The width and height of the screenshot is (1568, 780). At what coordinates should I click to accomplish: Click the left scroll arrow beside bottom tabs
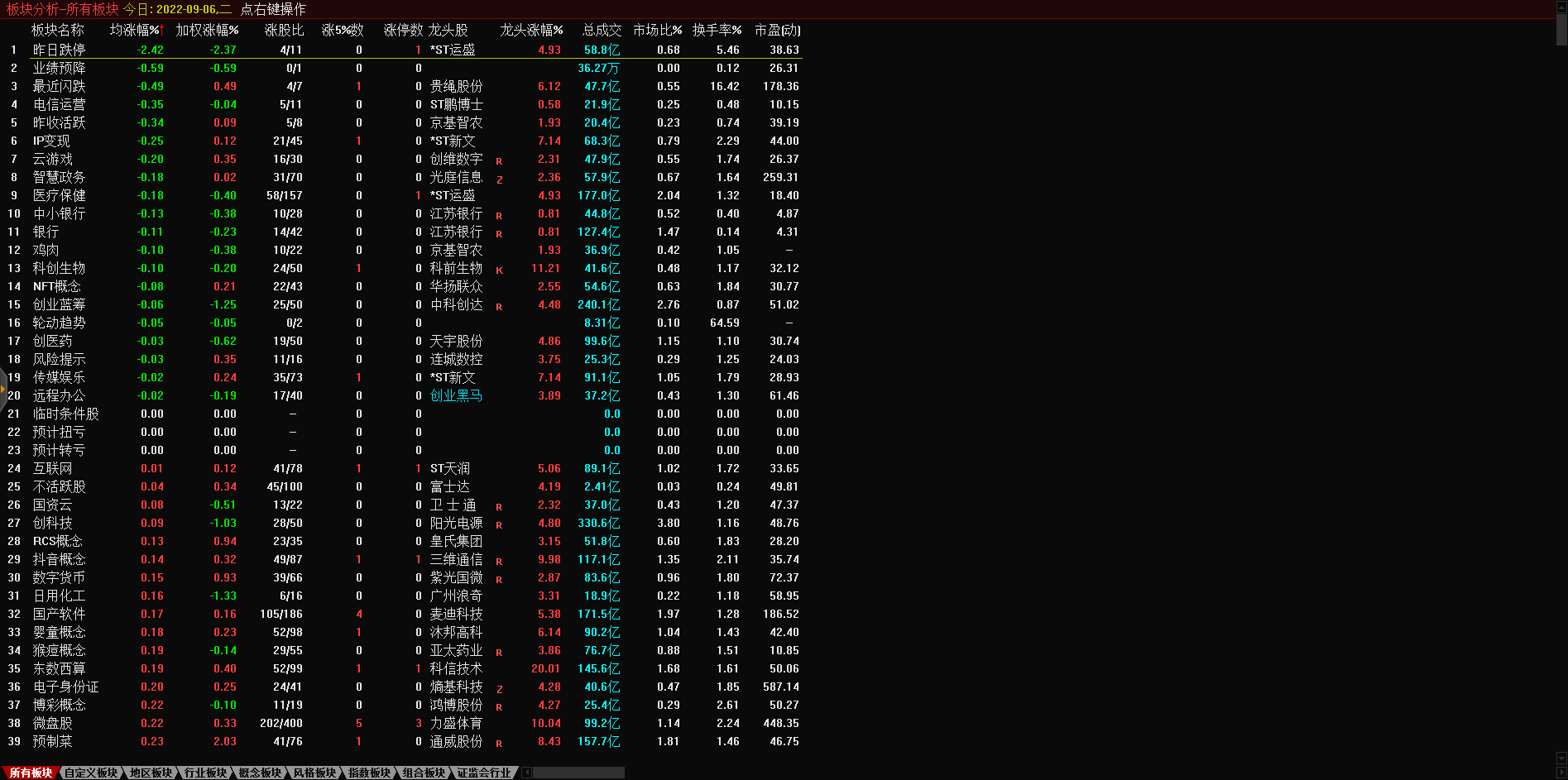pyautogui.click(x=527, y=773)
